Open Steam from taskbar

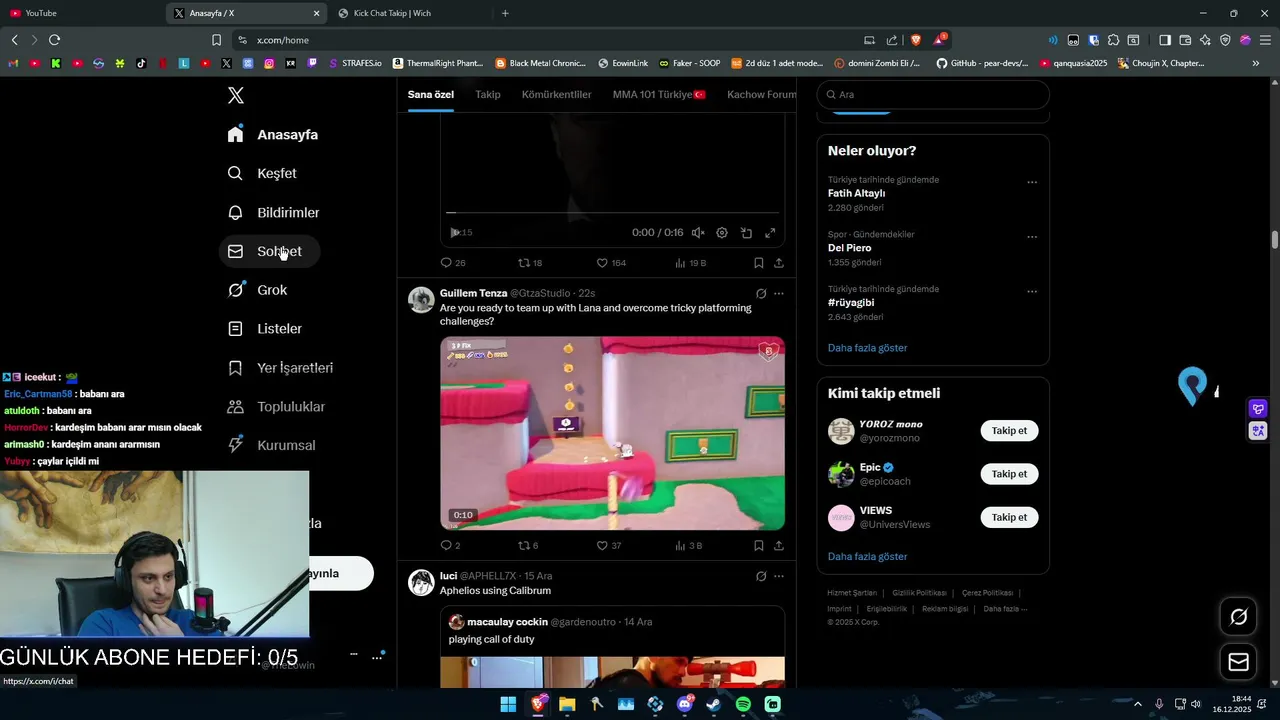[714, 704]
